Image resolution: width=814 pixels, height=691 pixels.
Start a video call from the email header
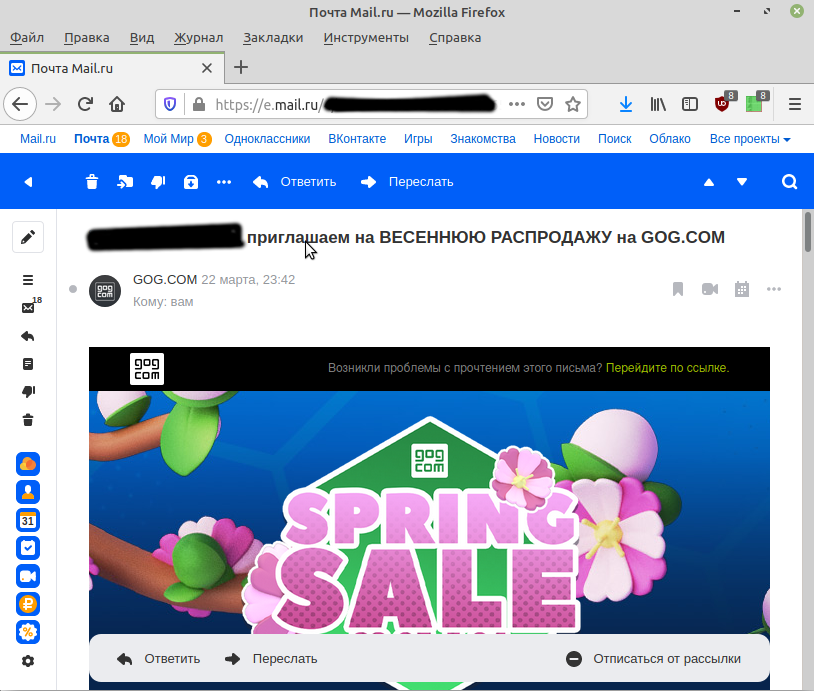click(x=710, y=289)
